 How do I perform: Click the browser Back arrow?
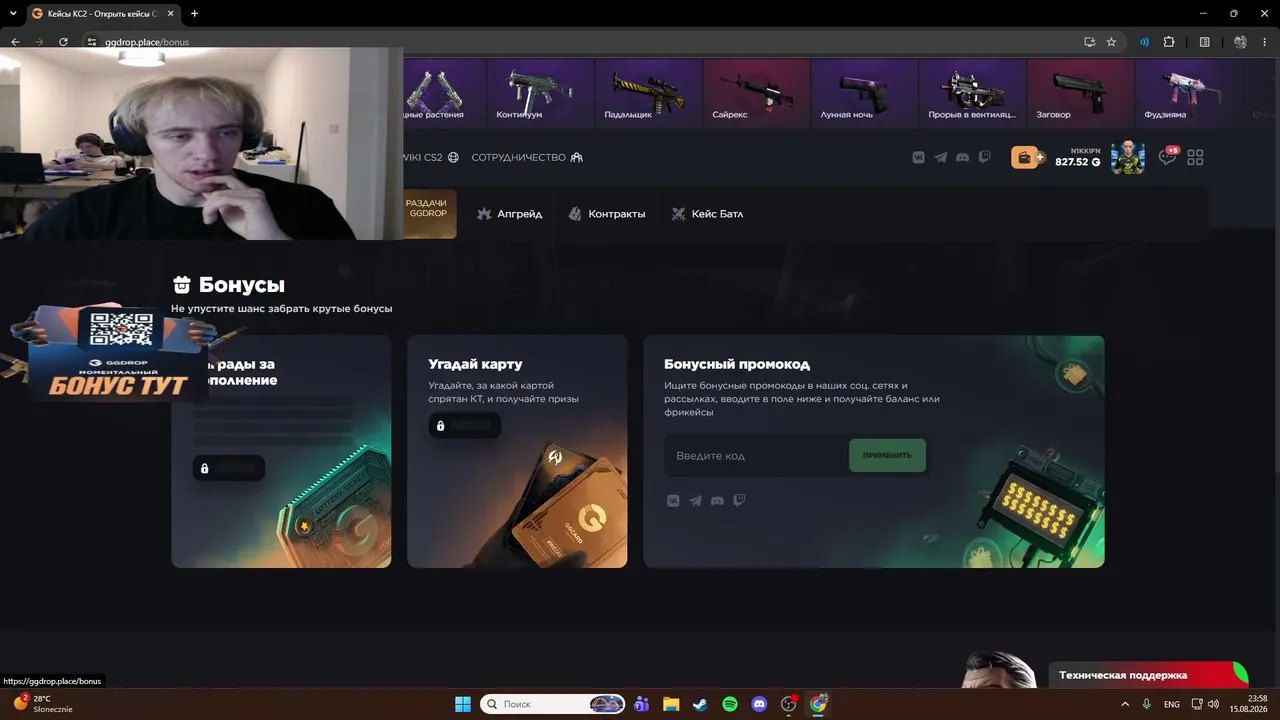[x=15, y=42]
